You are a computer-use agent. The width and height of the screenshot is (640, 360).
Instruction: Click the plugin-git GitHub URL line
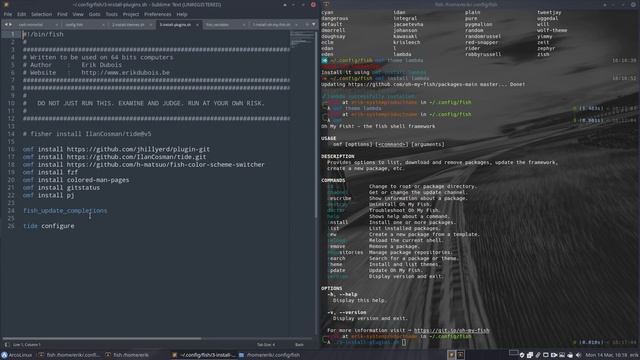pos(116,149)
